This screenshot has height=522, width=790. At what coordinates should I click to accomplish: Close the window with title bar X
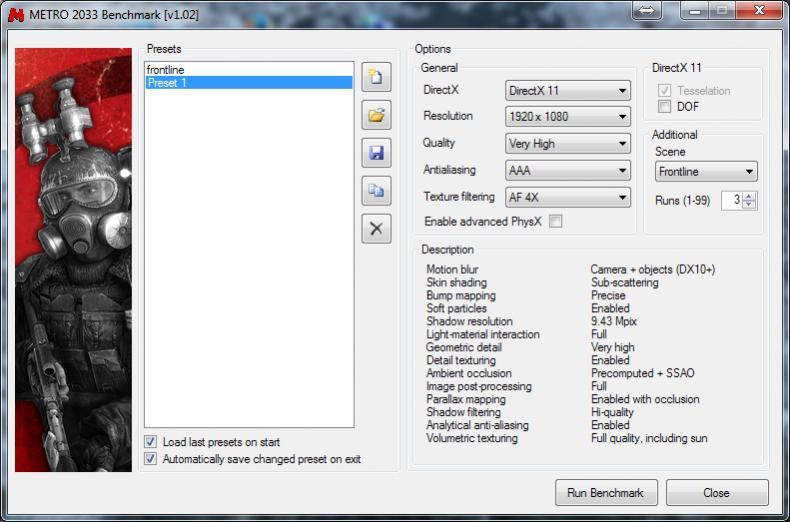tap(760, 11)
